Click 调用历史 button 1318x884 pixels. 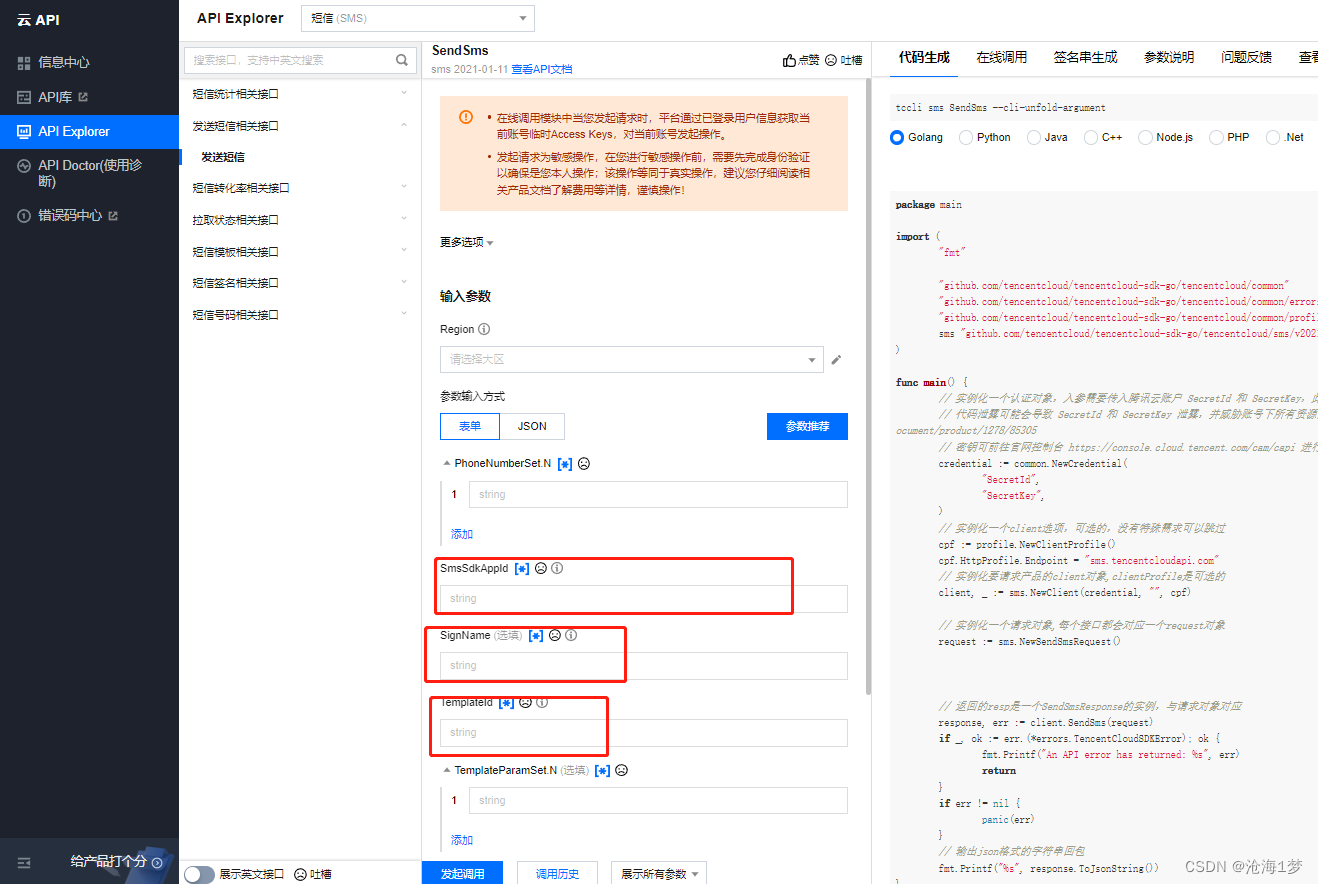(557, 873)
